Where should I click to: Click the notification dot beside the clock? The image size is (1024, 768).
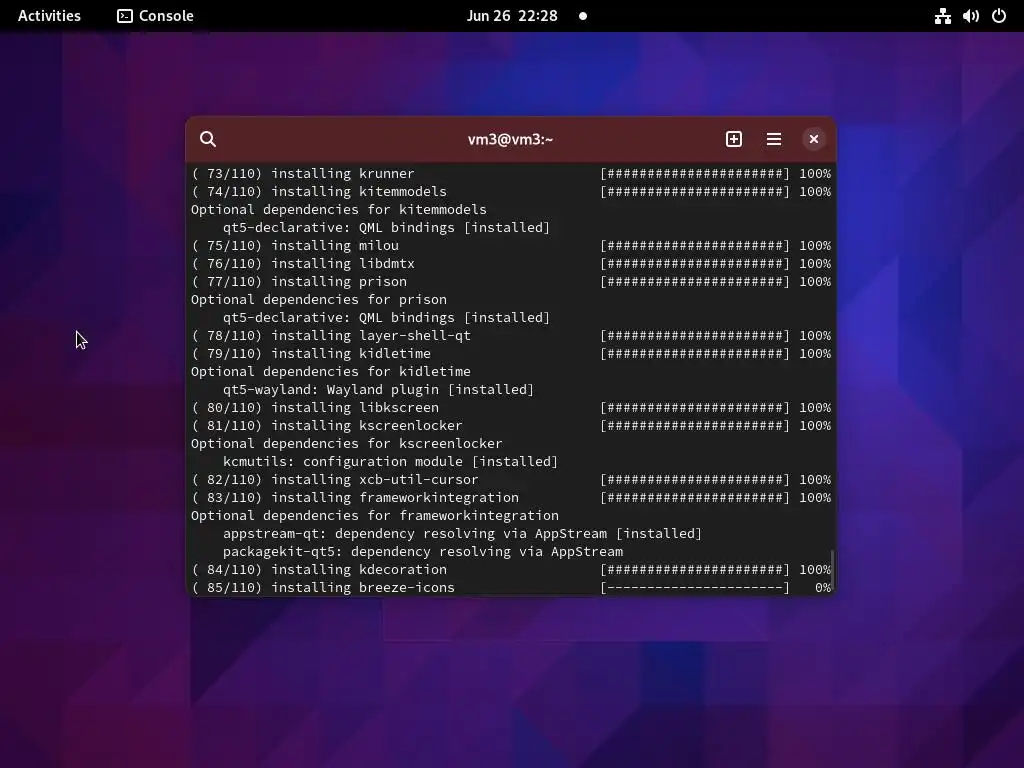[x=583, y=16]
